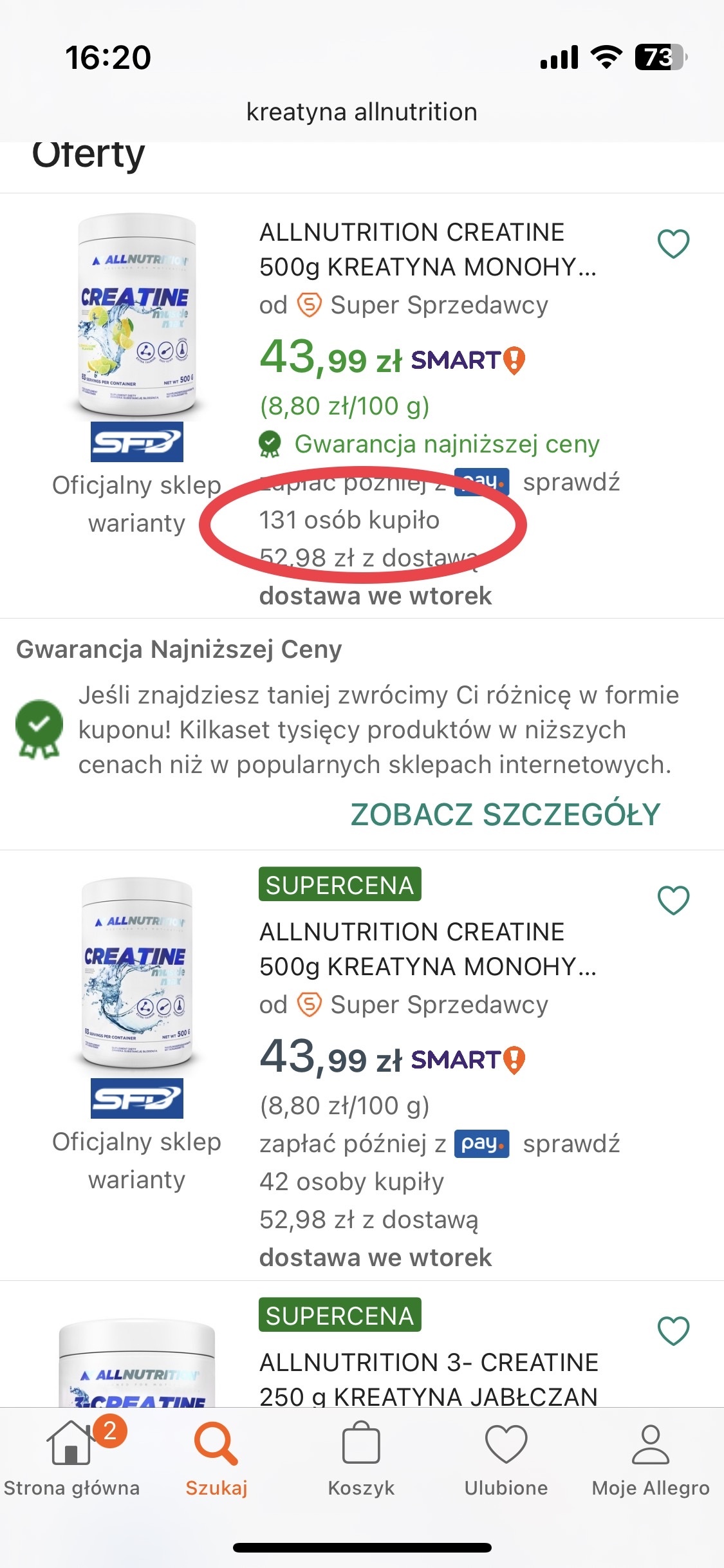Tap Gwarancja najniższej ceny label

447,444
